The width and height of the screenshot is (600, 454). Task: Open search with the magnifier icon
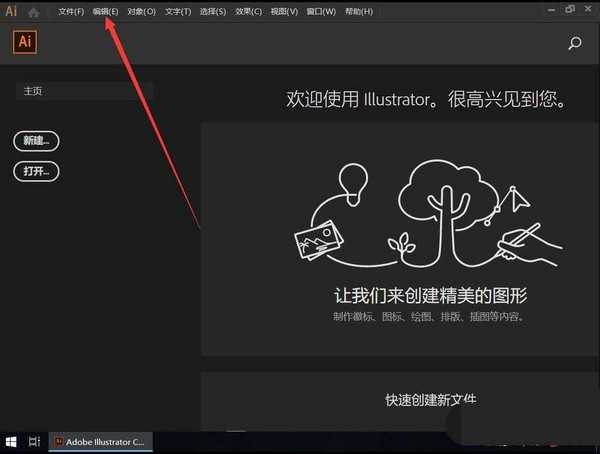click(x=575, y=43)
